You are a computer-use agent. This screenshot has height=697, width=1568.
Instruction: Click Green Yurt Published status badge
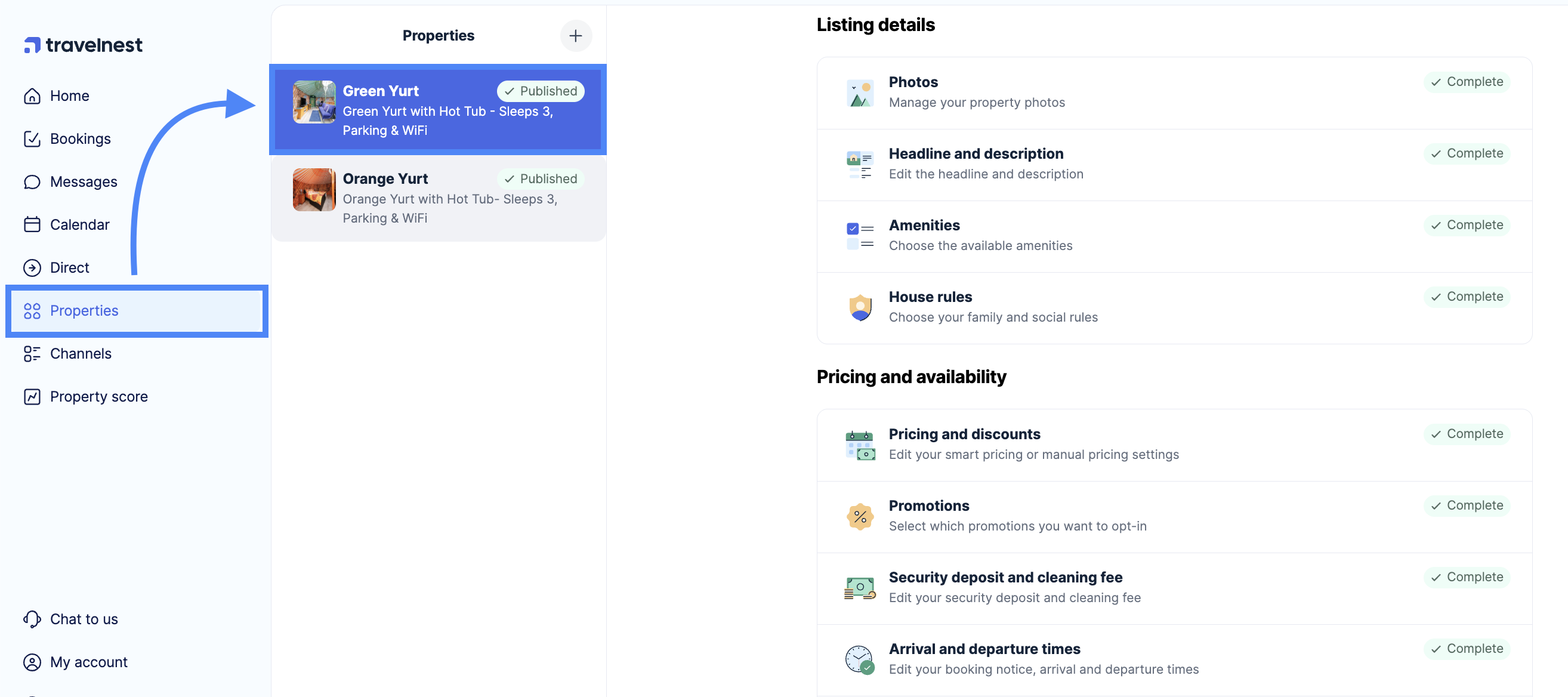click(541, 91)
